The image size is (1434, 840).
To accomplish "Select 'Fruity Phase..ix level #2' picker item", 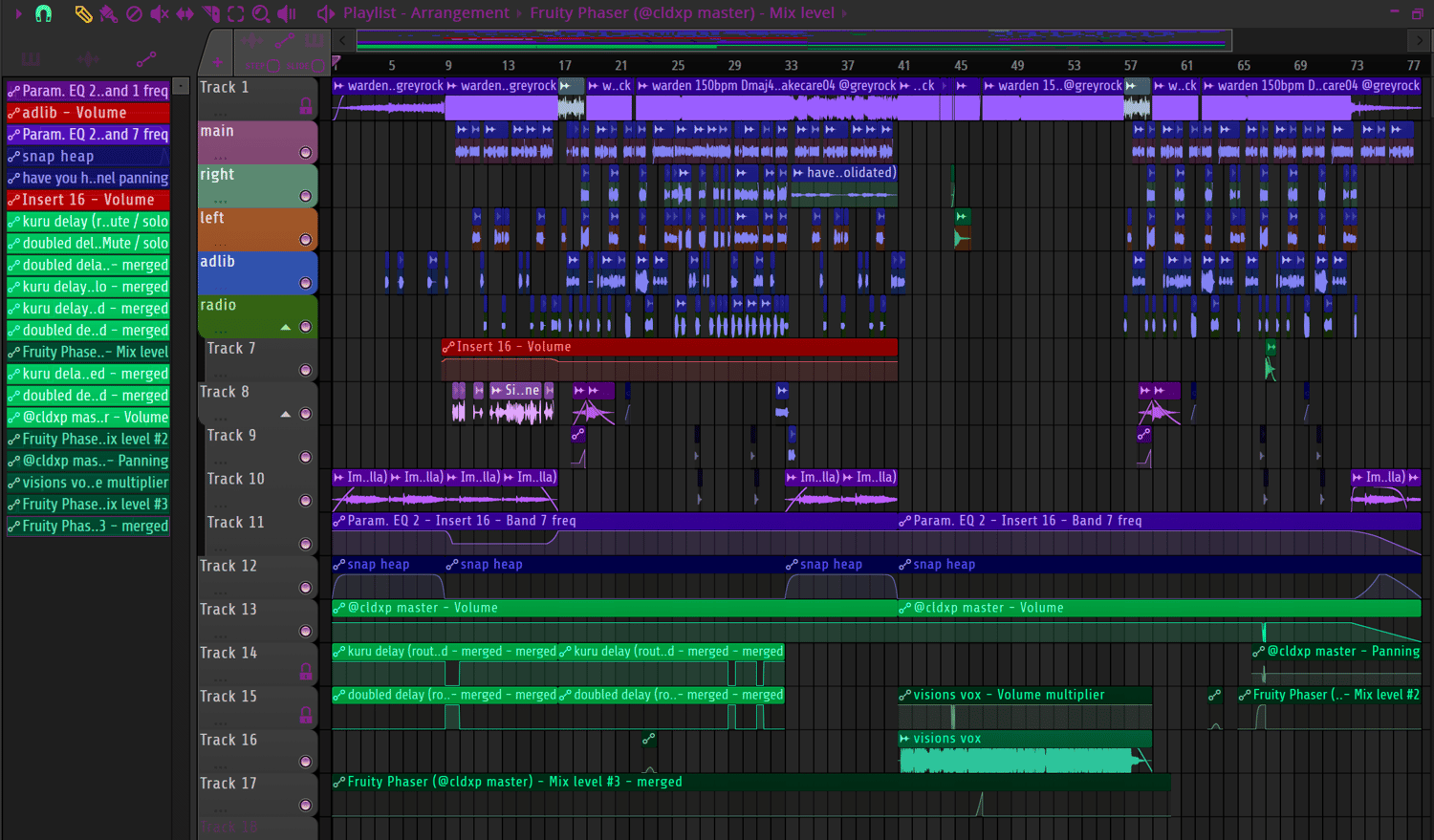I will 88,439.
